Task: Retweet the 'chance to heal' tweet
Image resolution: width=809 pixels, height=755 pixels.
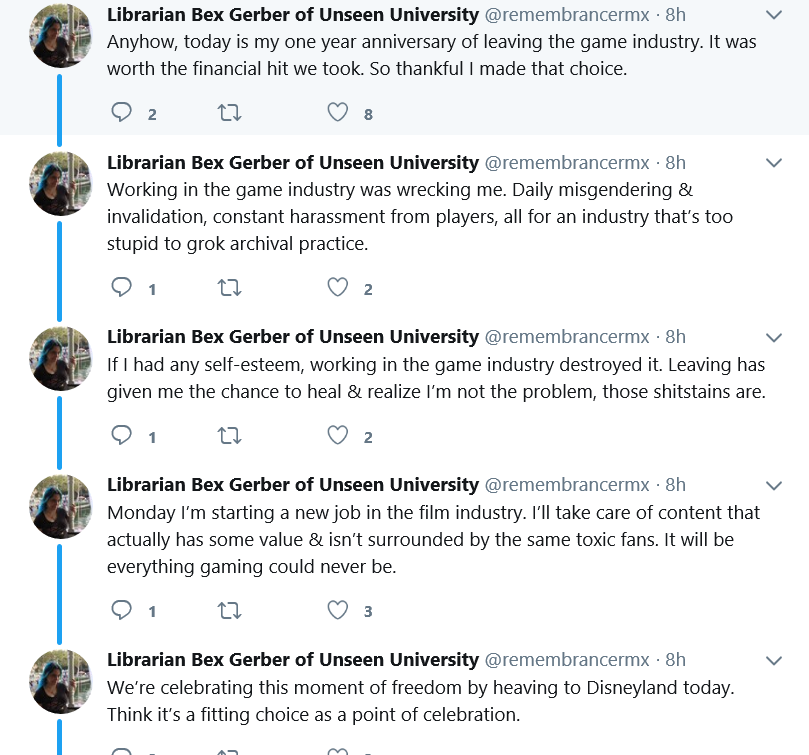Action: tap(229, 436)
